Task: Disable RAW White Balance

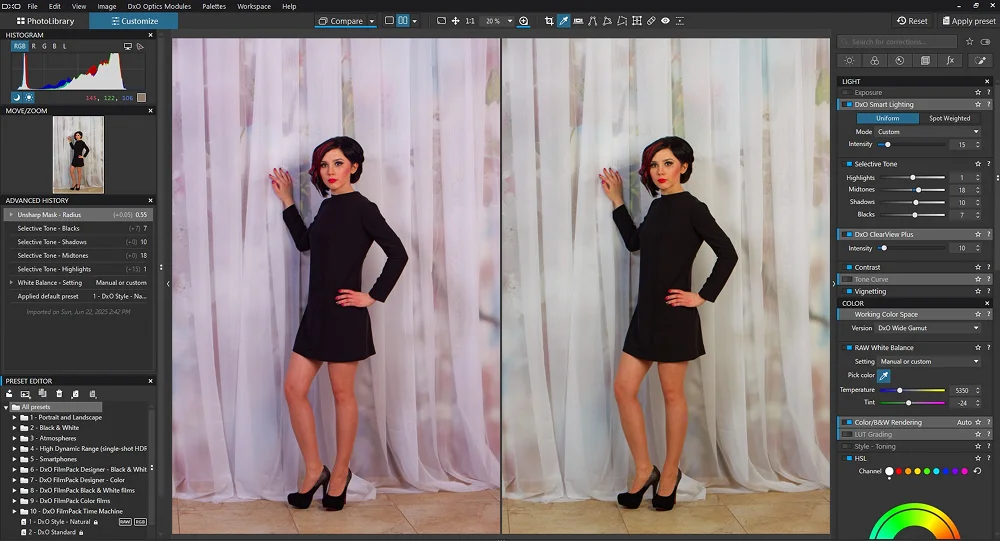Action: [848, 348]
